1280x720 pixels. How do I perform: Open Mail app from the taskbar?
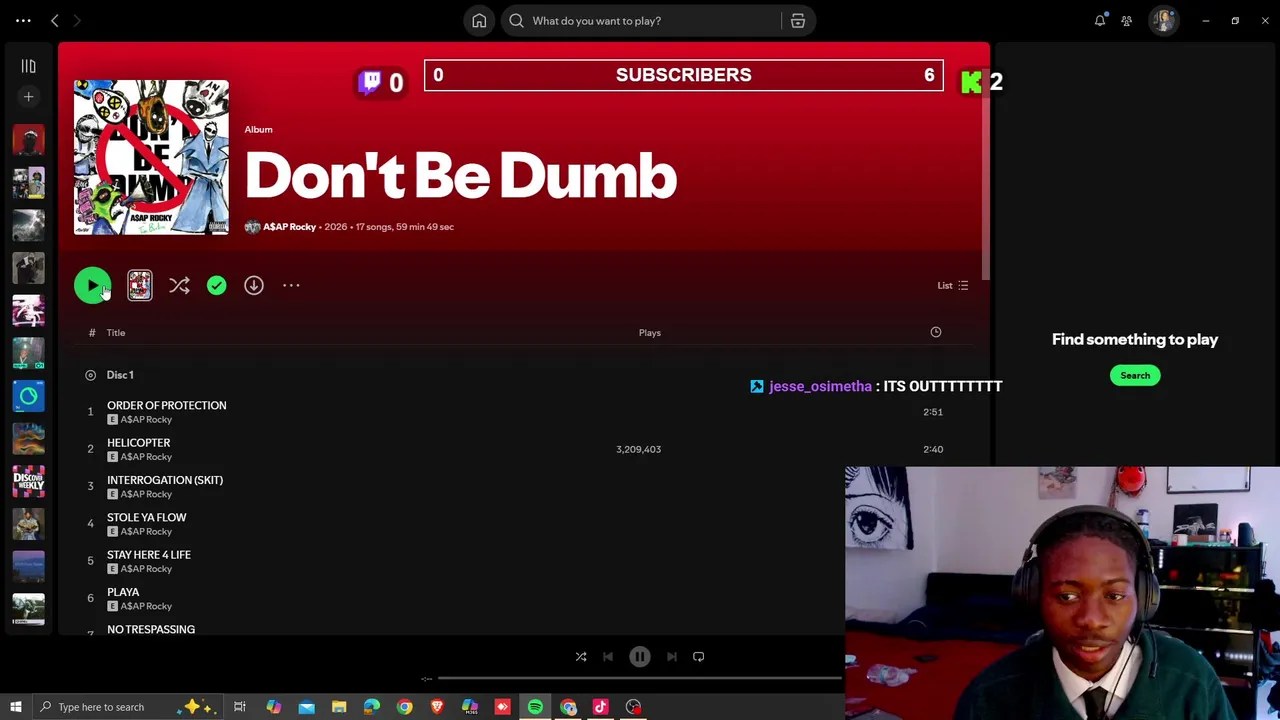pyautogui.click(x=306, y=707)
